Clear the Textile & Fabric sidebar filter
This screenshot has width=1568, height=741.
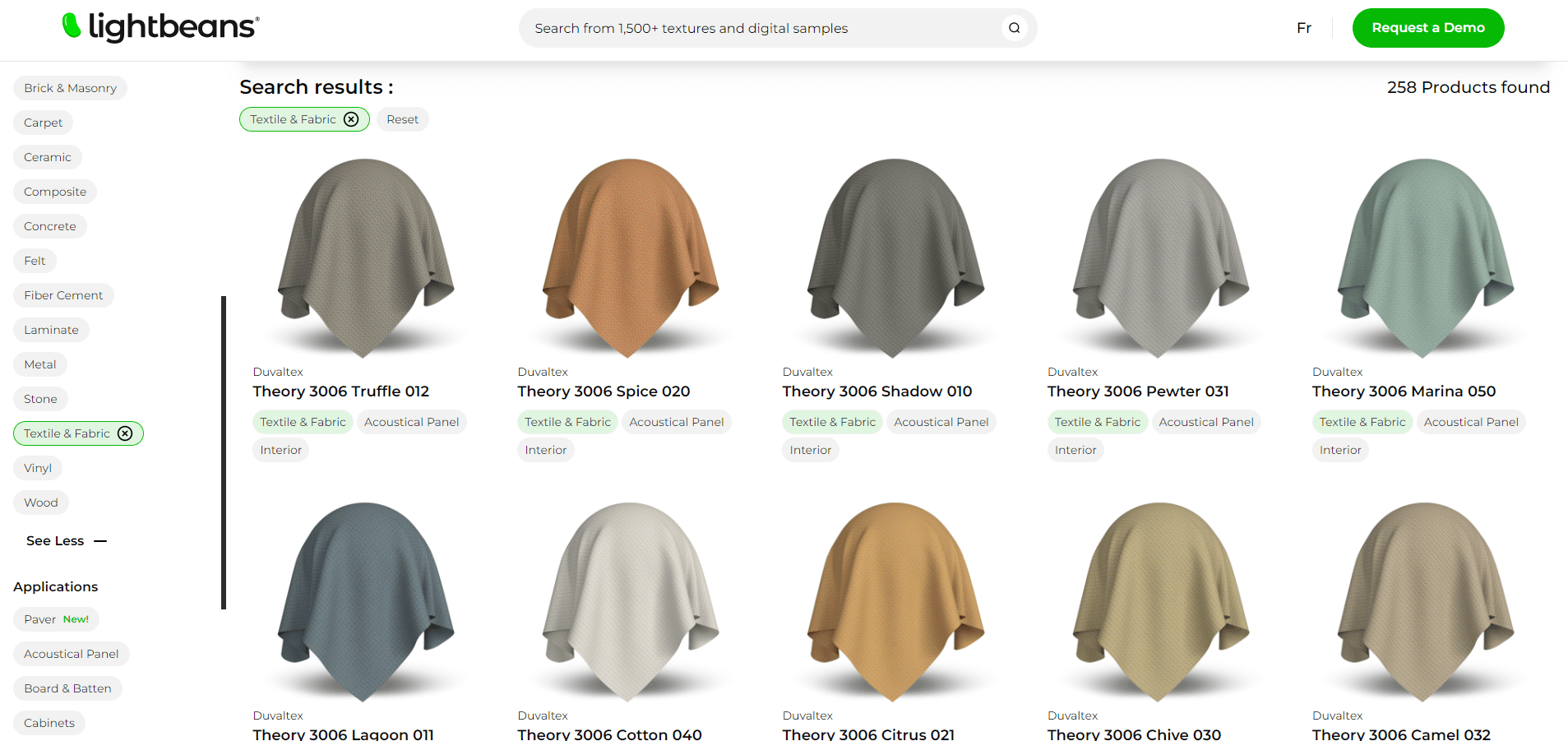click(x=125, y=433)
